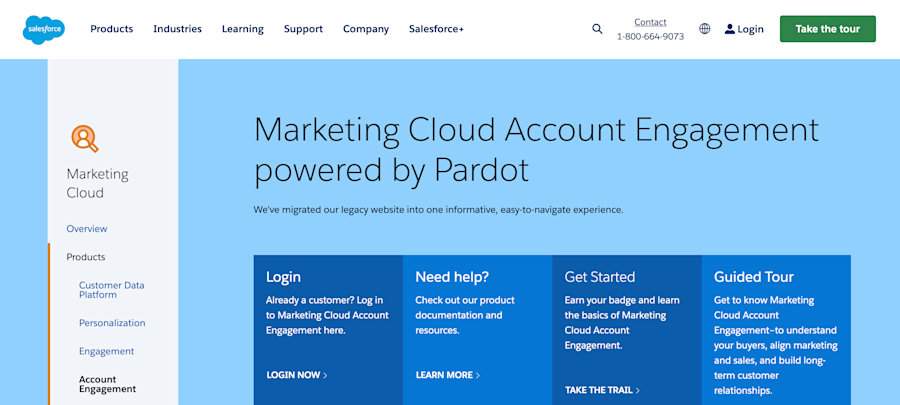Open the globe language selector
900x405 pixels.
point(704,29)
